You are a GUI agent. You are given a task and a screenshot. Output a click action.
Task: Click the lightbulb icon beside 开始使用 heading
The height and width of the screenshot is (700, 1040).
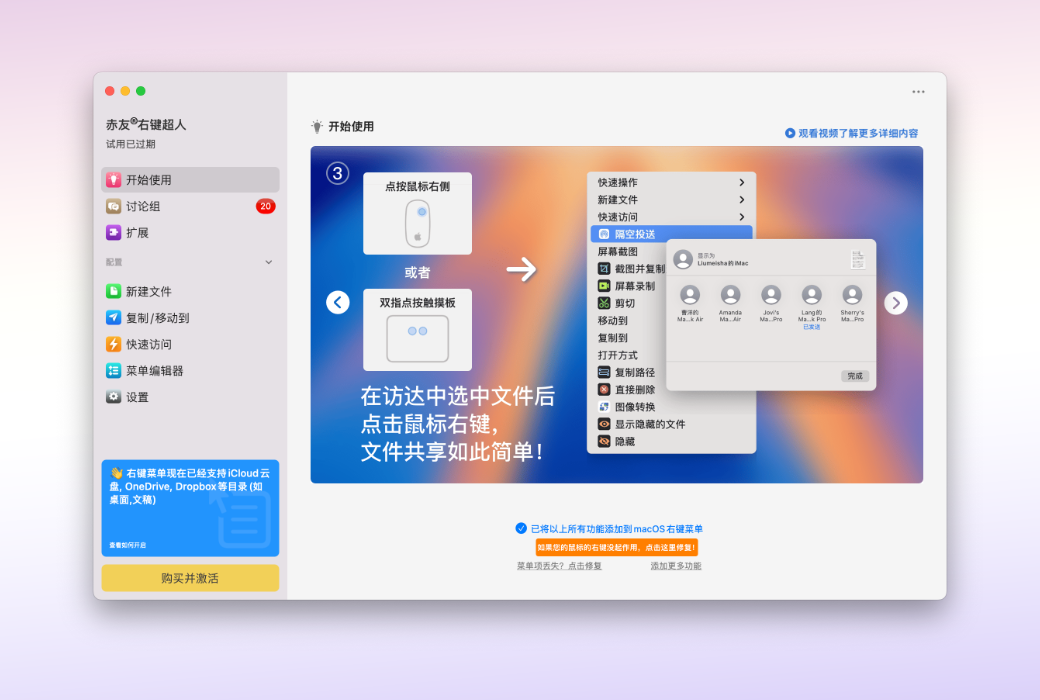coord(317,127)
